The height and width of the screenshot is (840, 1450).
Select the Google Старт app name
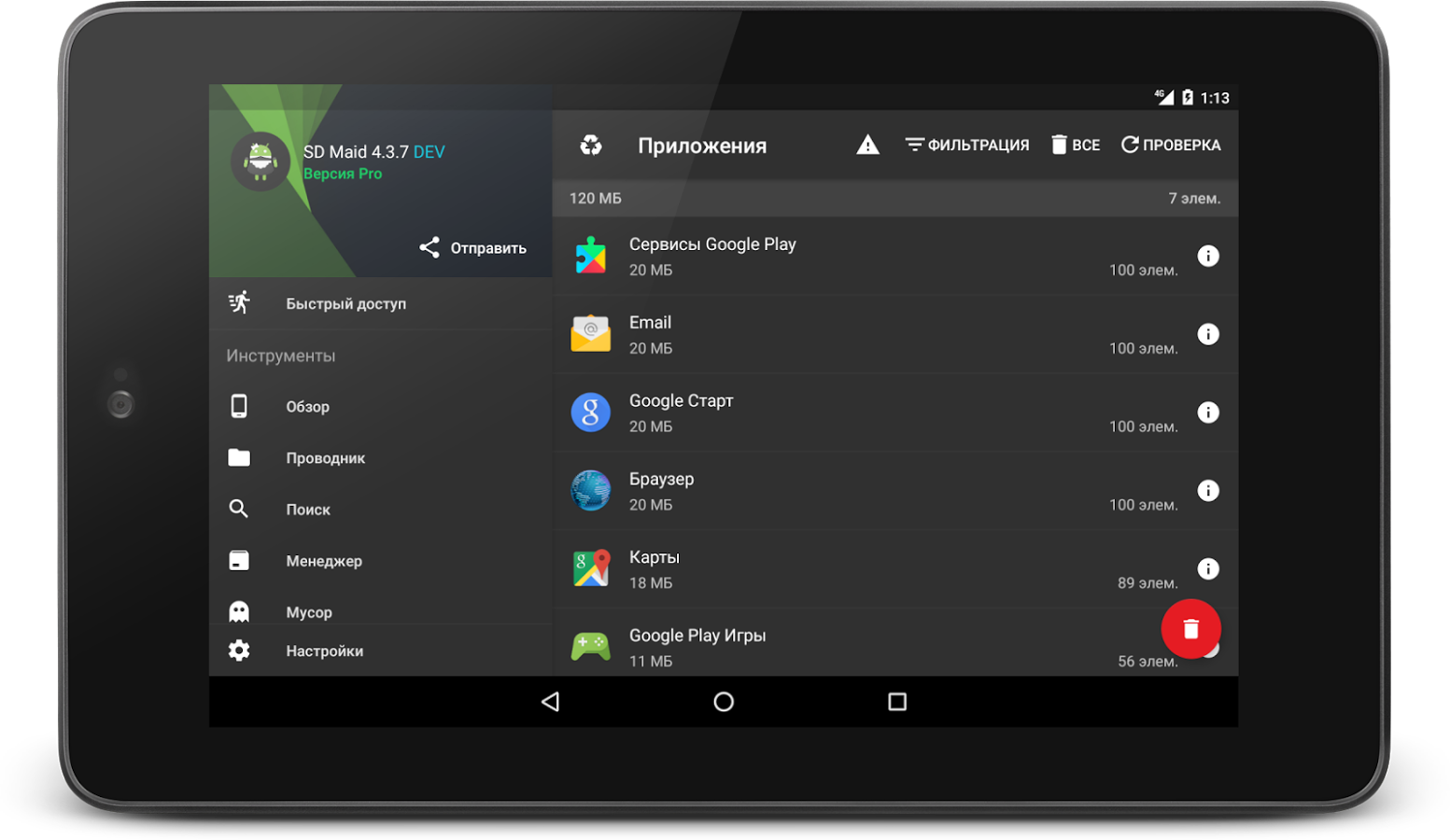(681, 401)
